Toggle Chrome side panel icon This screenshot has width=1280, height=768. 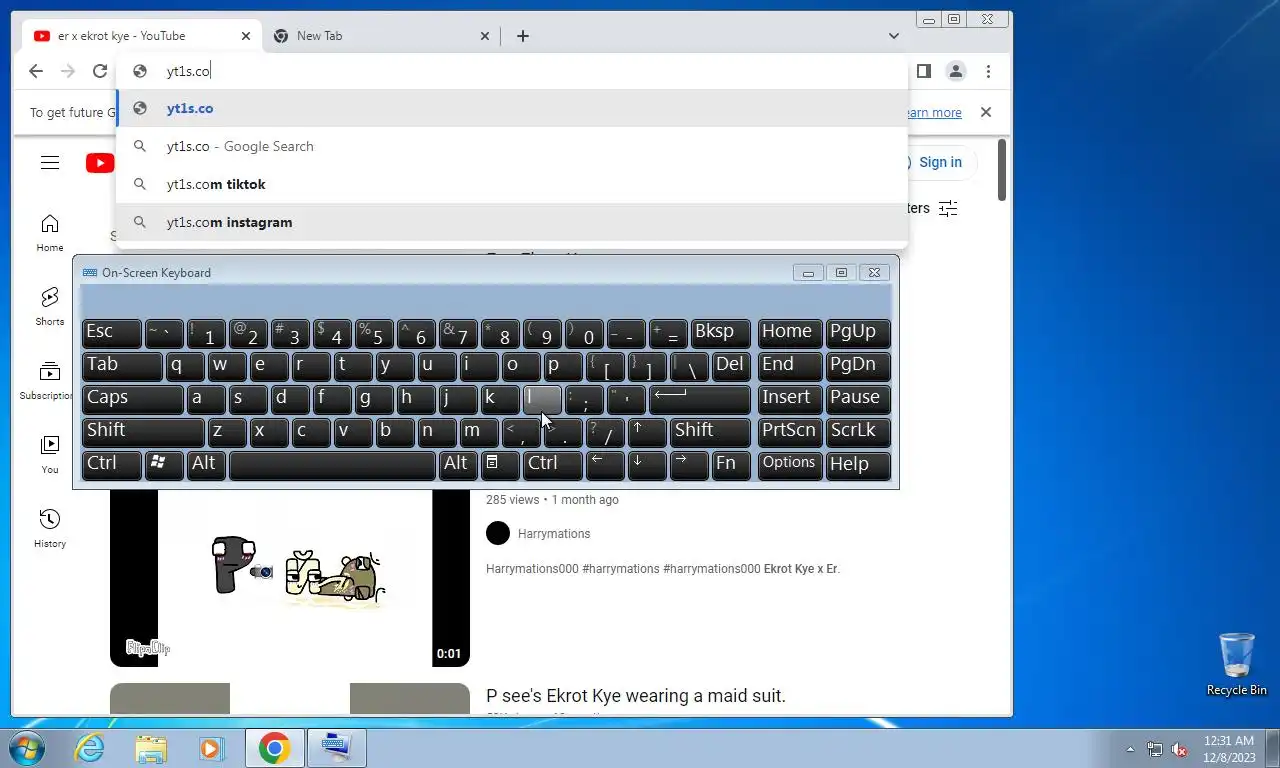pos(924,71)
